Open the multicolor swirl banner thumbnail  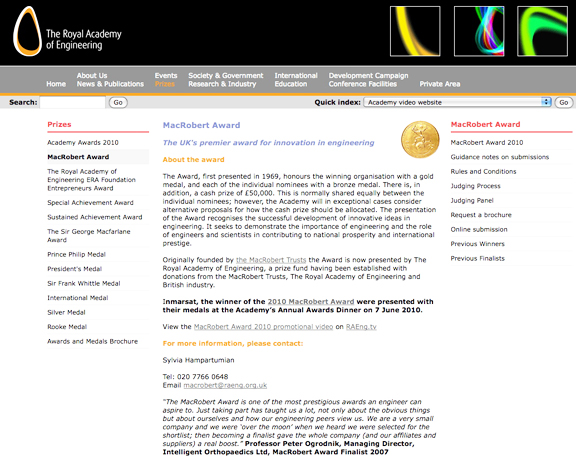(x=479, y=31)
